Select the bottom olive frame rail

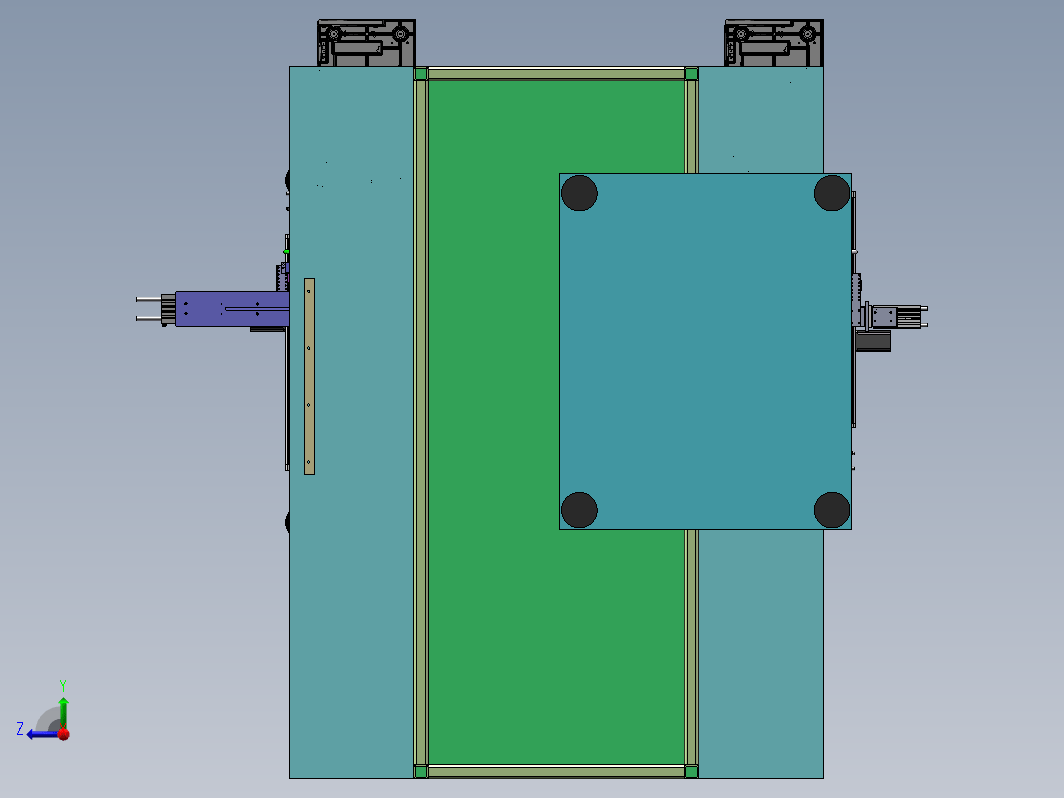point(556,772)
